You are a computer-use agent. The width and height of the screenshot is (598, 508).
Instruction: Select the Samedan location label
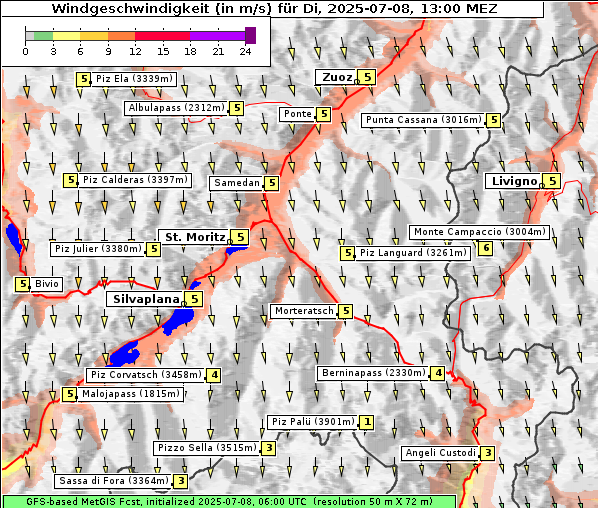point(236,183)
